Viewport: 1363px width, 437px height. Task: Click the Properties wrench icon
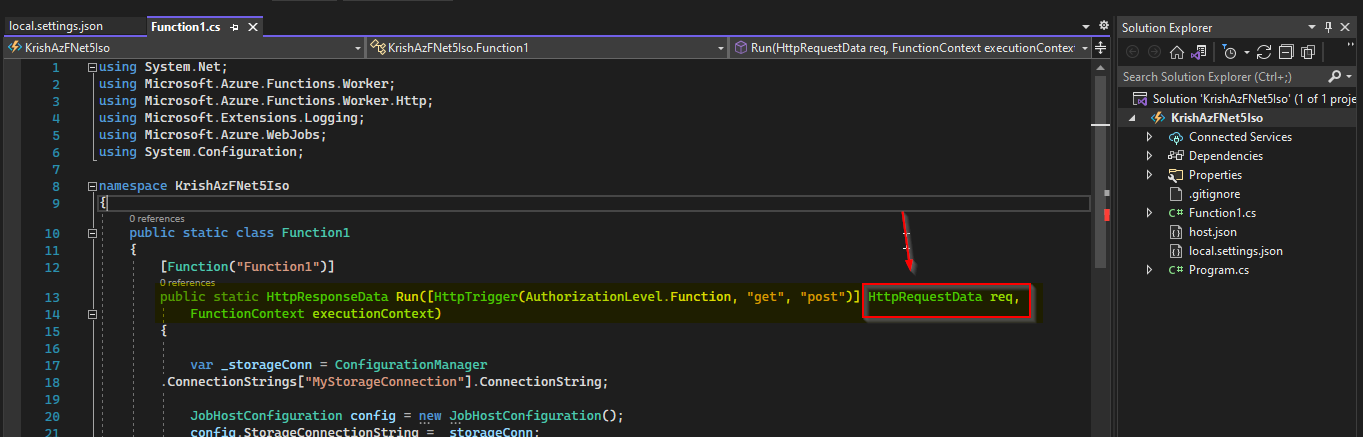[1176, 175]
